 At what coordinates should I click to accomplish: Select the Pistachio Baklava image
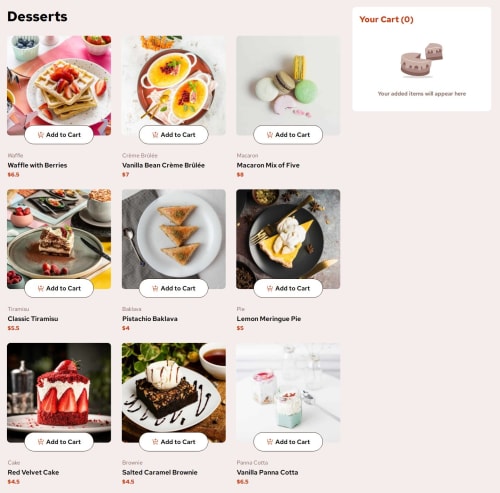174,239
